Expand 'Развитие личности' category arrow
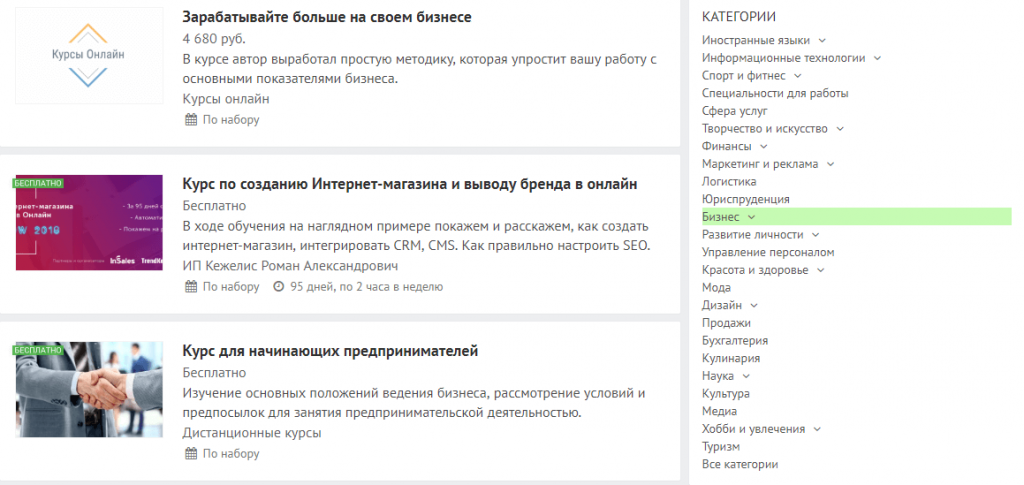1024x485 pixels. click(815, 235)
